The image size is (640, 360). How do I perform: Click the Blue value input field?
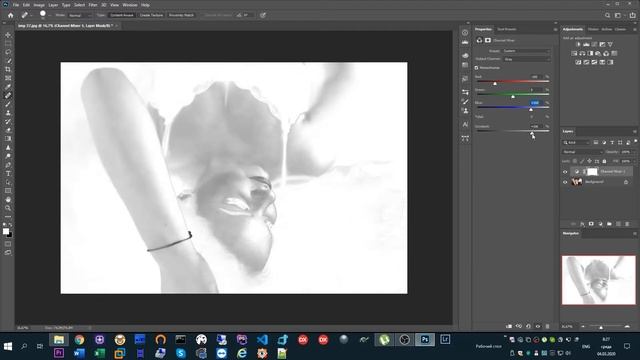click(x=535, y=103)
